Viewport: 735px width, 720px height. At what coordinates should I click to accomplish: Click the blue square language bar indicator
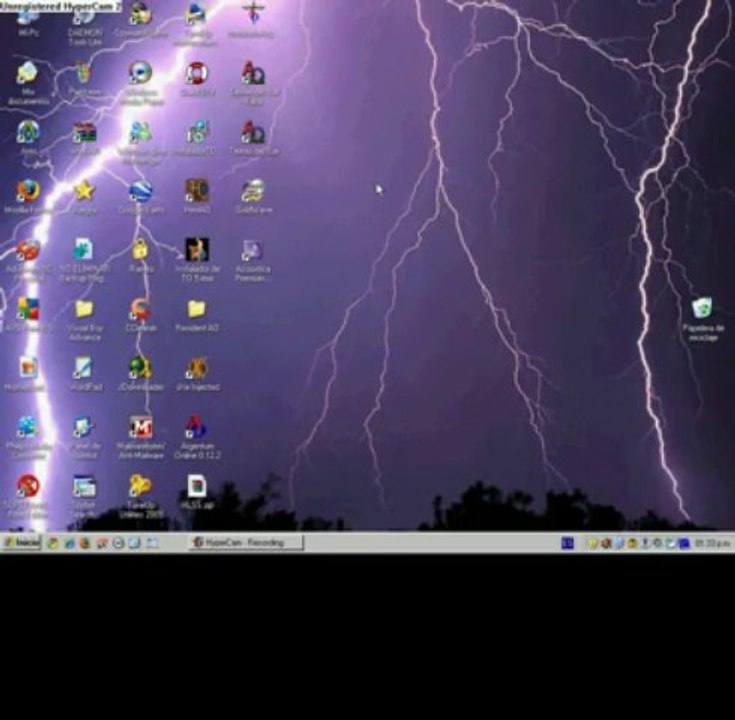[568, 543]
